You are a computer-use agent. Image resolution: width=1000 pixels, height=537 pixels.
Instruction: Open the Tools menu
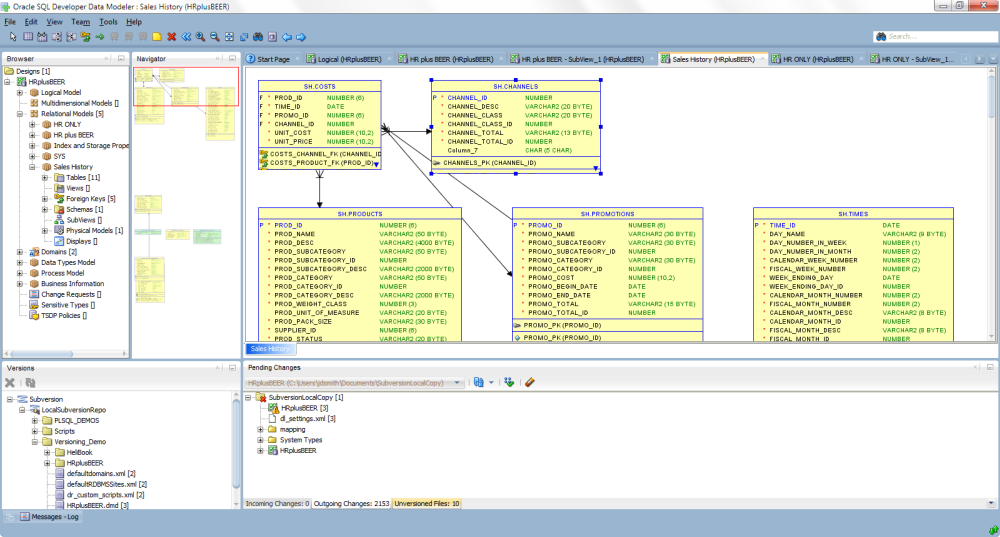pyautogui.click(x=108, y=22)
